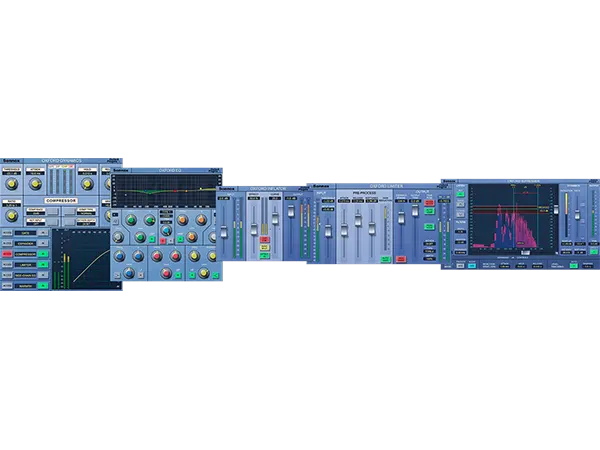Adjust the grey filter knob in Oxford EQ
600x450 pixels.
click(x=118, y=237)
